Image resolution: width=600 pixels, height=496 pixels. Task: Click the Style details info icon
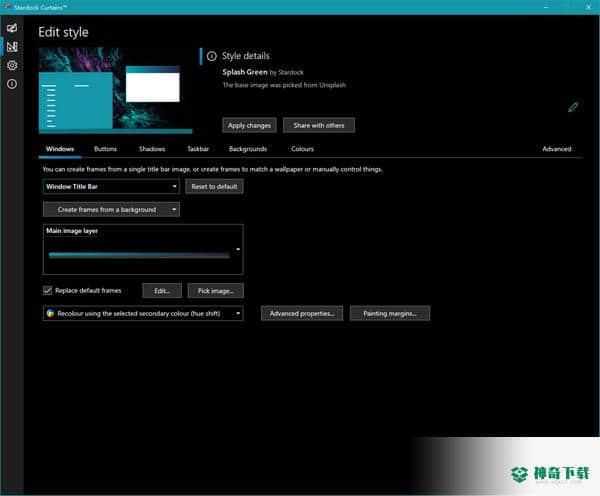[x=212, y=56]
